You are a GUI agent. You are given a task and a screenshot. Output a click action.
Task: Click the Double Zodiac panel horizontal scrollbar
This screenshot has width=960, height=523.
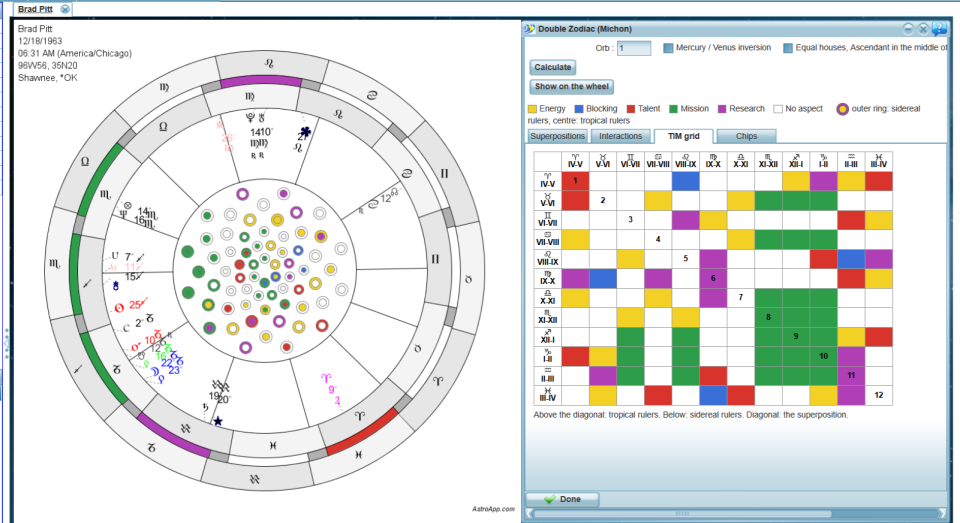point(681,514)
